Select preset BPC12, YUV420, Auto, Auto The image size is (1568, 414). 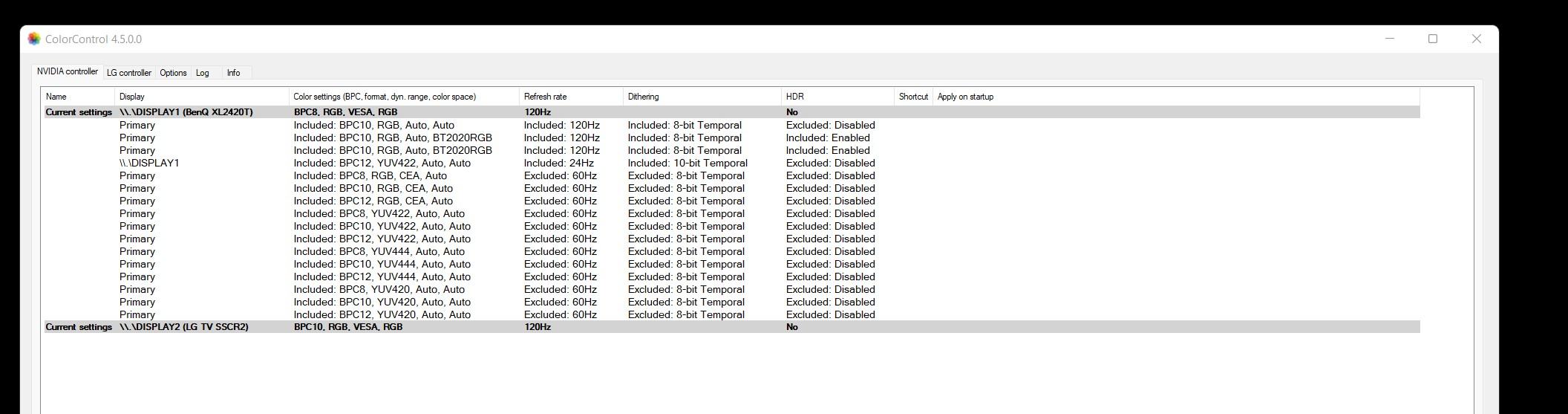(731, 314)
